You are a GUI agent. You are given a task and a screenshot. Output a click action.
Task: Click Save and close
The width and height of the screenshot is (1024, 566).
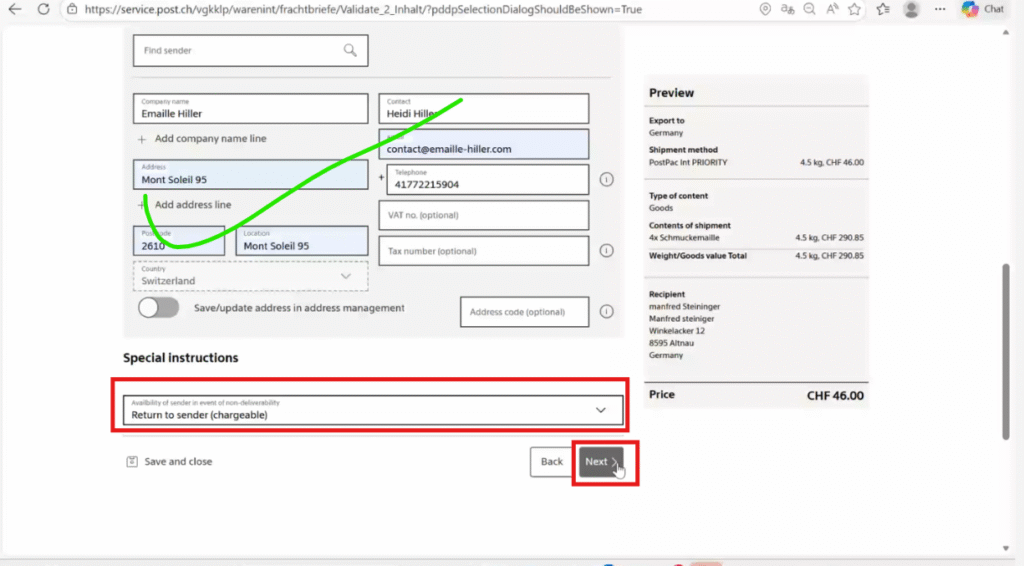tap(177, 462)
